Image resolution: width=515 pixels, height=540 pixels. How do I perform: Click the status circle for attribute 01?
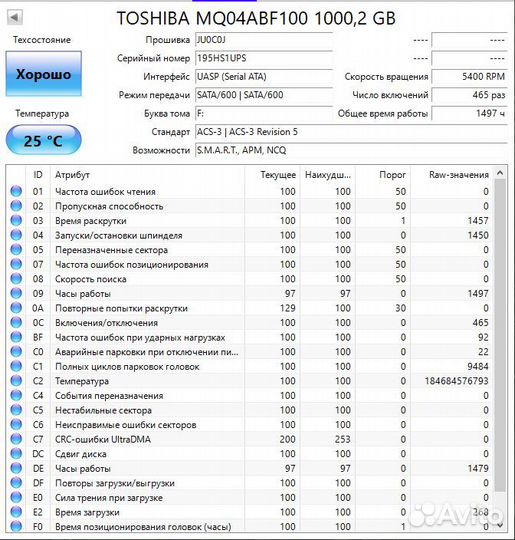(x=16, y=191)
